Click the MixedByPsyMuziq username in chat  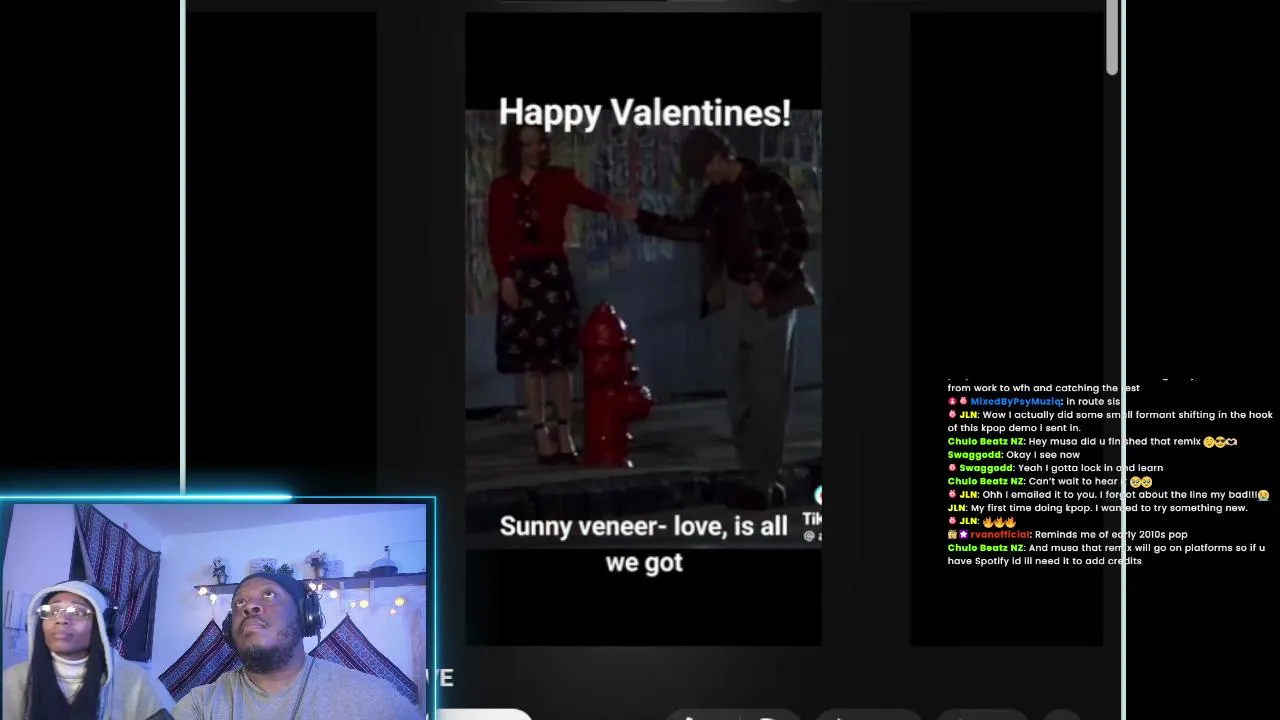click(x=1015, y=401)
